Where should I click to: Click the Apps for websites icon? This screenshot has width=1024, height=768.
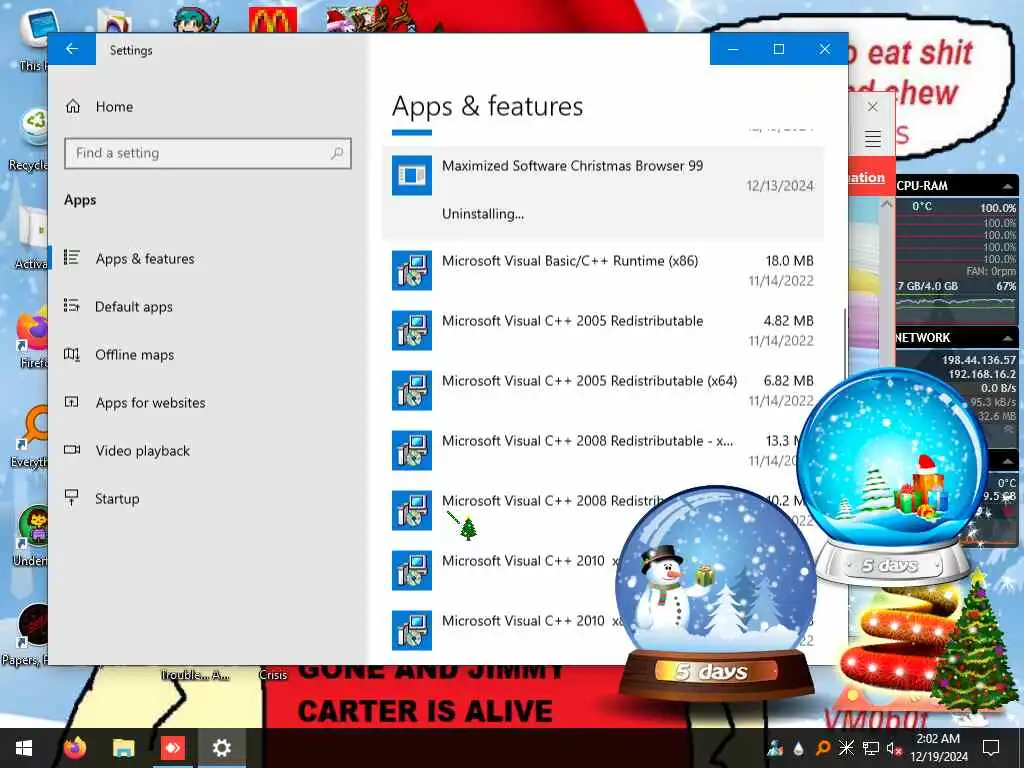pos(72,402)
